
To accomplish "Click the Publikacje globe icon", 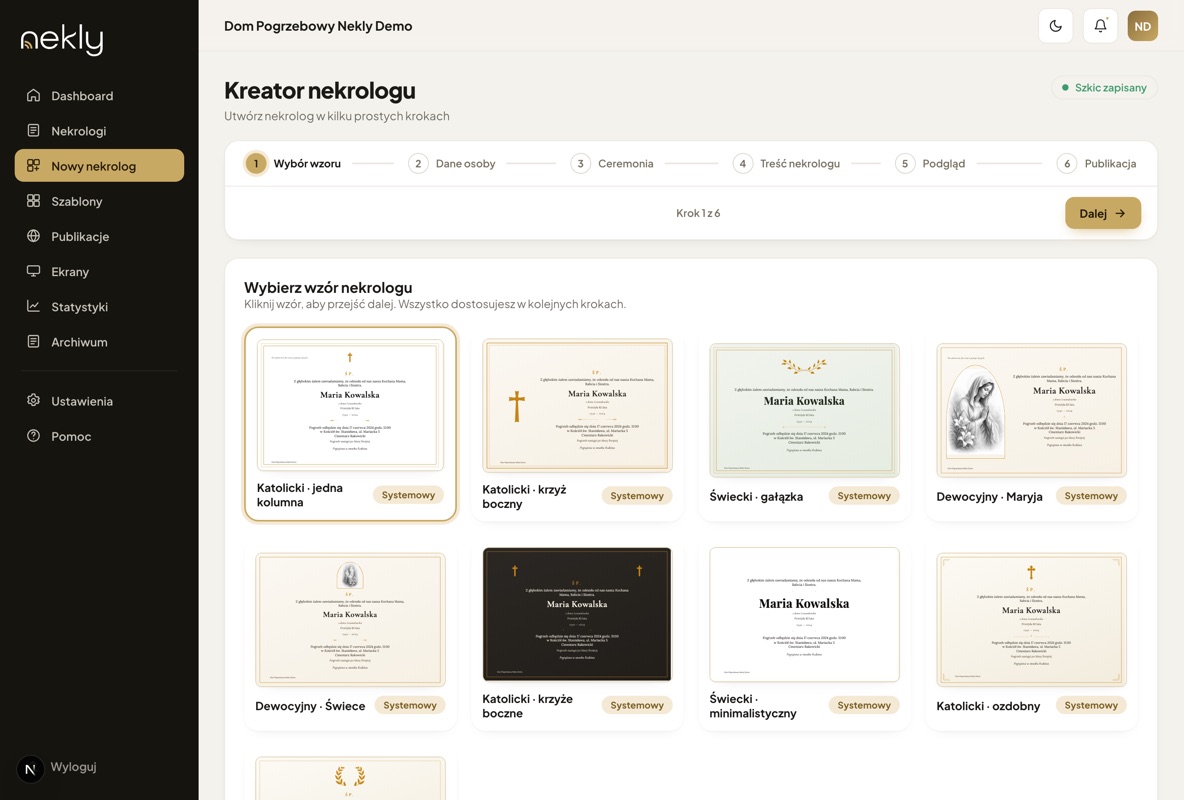I will [x=33, y=236].
